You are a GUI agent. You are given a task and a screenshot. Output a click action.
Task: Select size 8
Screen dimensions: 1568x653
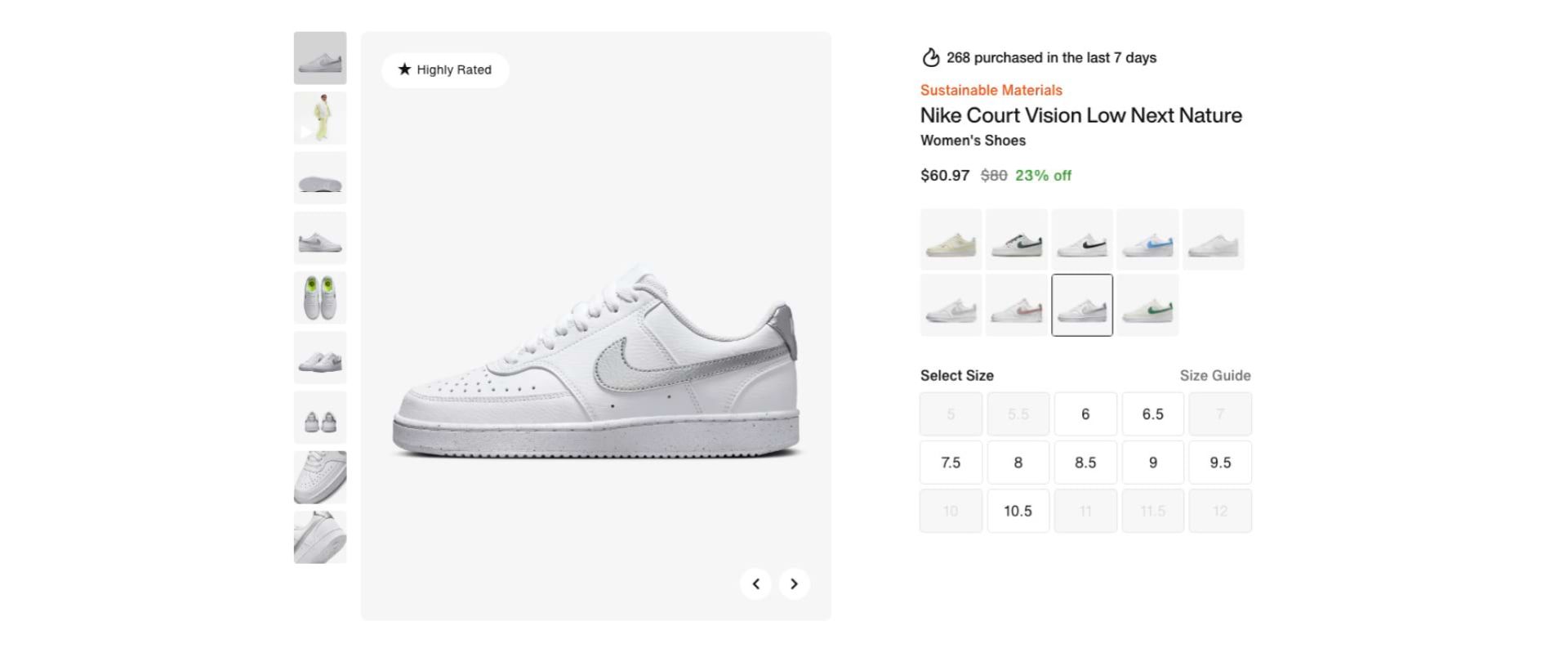point(1018,462)
